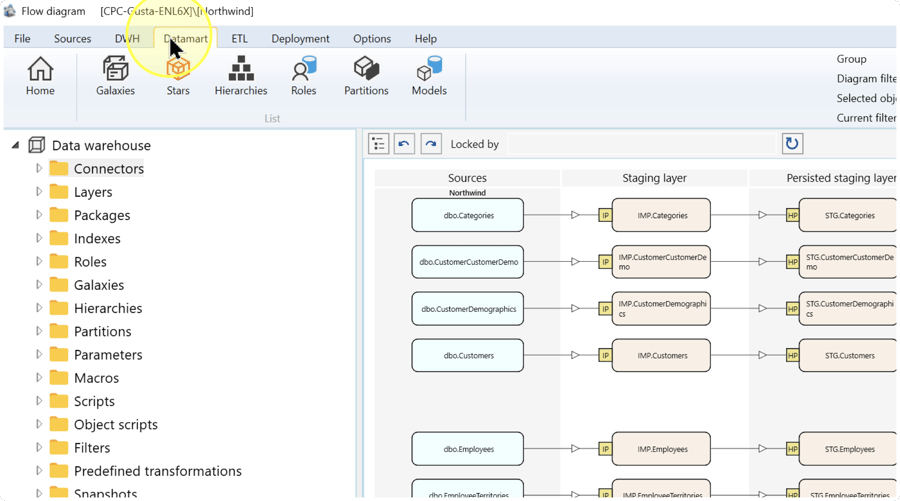Expand the Parameters folder

[38, 354]
